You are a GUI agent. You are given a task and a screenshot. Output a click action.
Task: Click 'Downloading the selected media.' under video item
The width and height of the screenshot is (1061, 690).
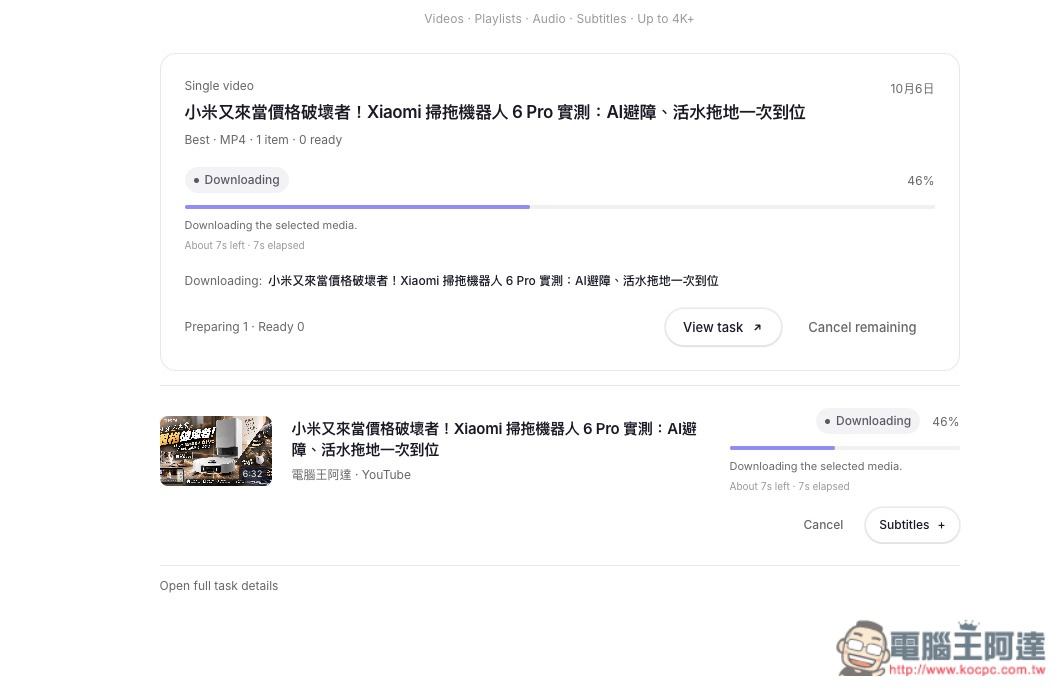pyautogui.click(x=815, y=466)
